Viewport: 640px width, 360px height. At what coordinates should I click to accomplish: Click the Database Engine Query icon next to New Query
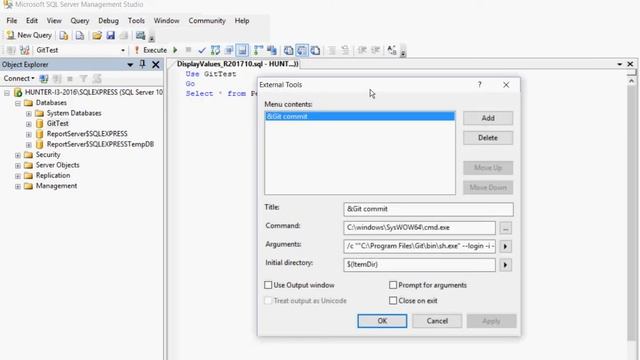[x=64, y=36]
